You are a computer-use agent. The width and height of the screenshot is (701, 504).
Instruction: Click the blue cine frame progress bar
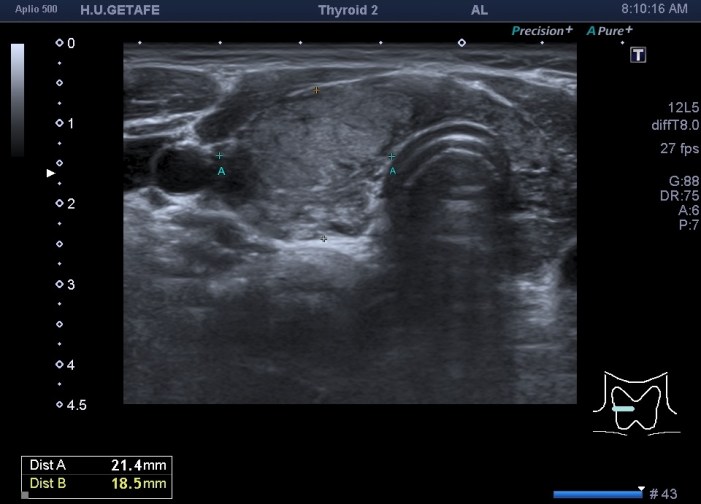click(597, 494)
